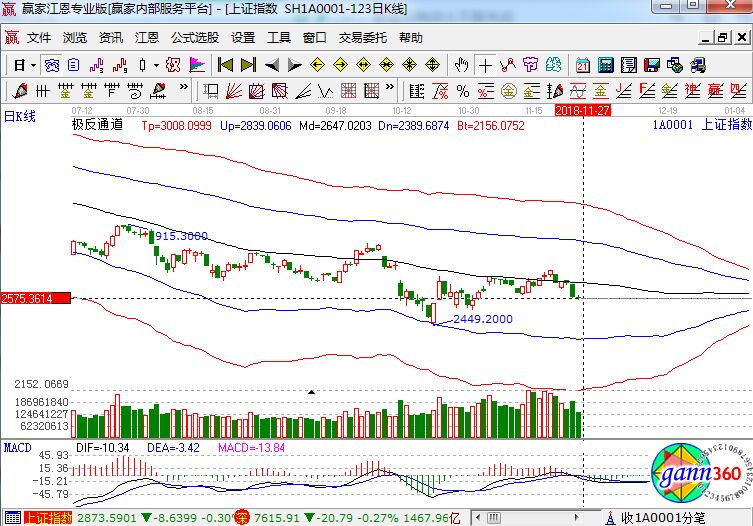This screenshot has width=753, height=526.
Task: Open the calendar date icon
Action: click(x=583, y=65)
